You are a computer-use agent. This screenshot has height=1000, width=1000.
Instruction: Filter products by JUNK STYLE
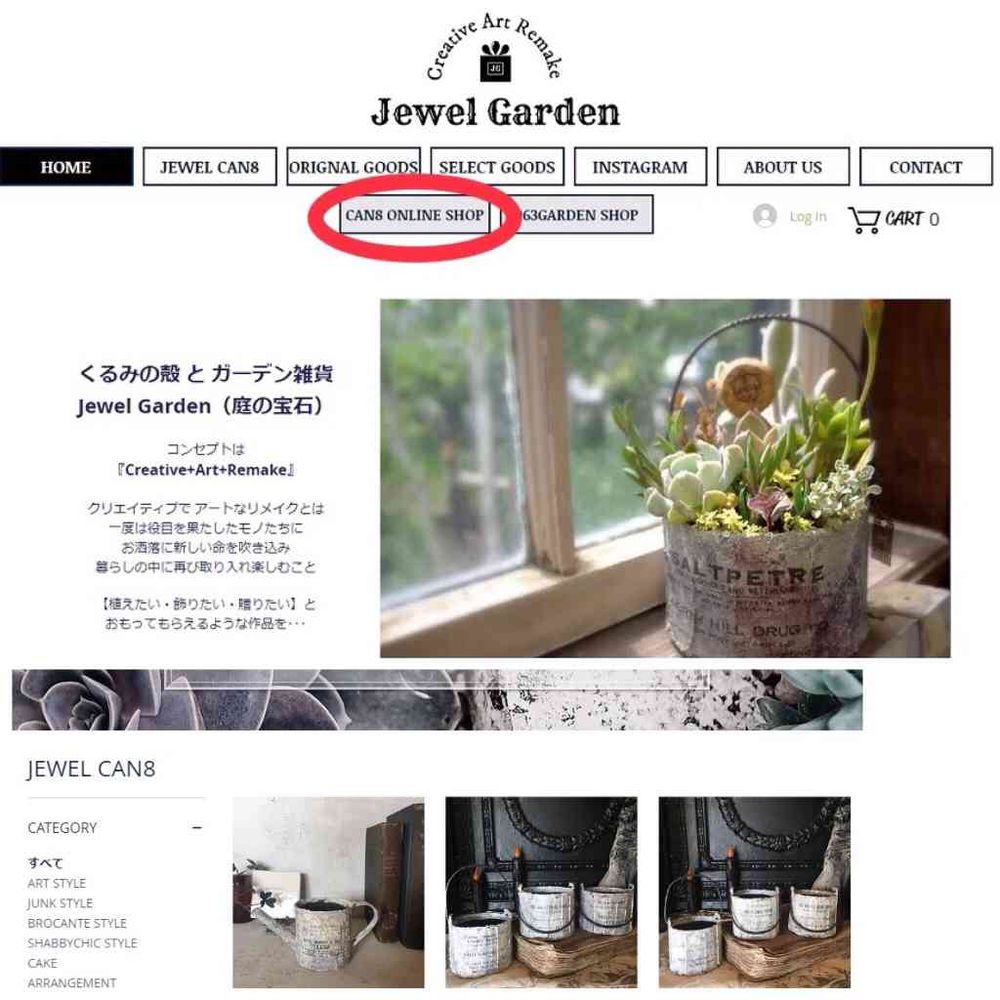click(x=60, y=903)
